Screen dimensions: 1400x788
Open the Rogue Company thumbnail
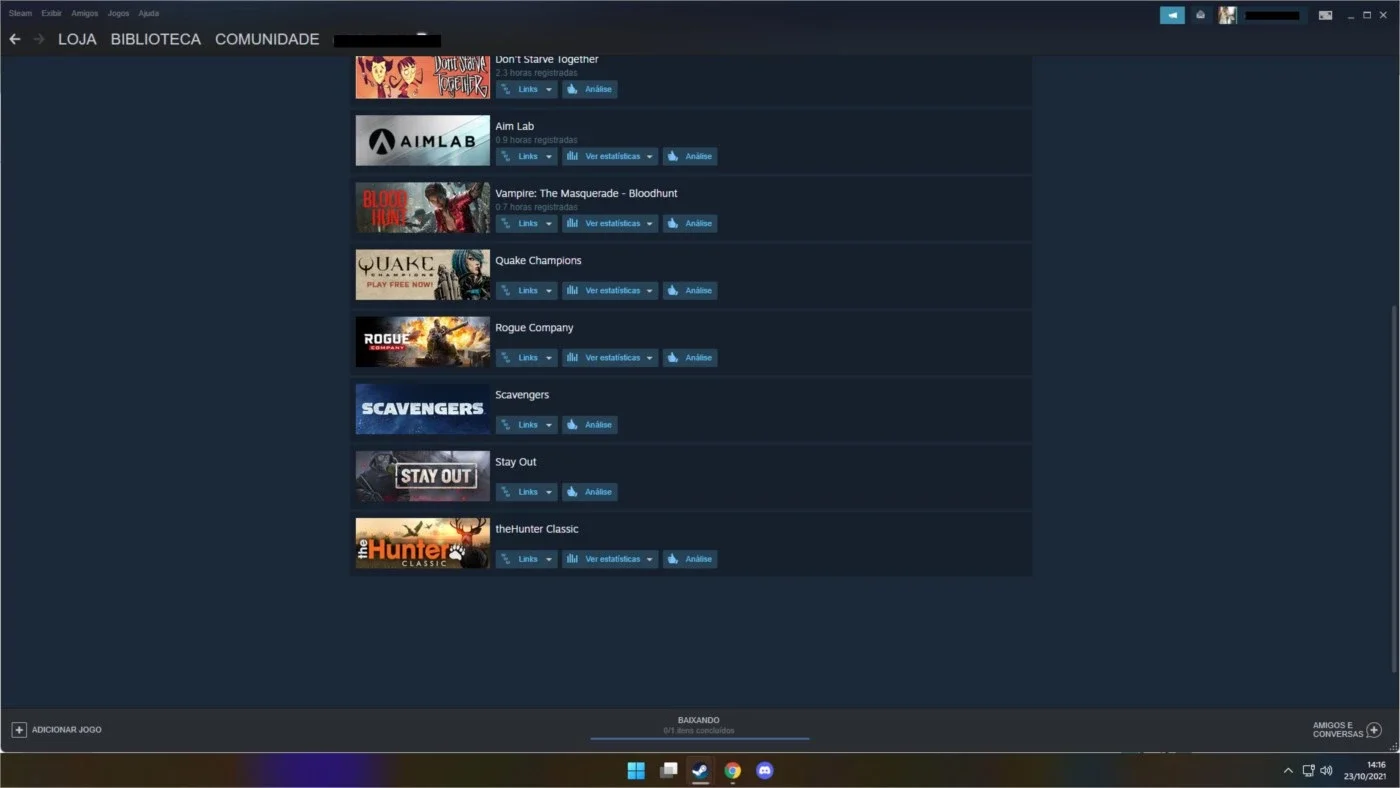[423, 341]
